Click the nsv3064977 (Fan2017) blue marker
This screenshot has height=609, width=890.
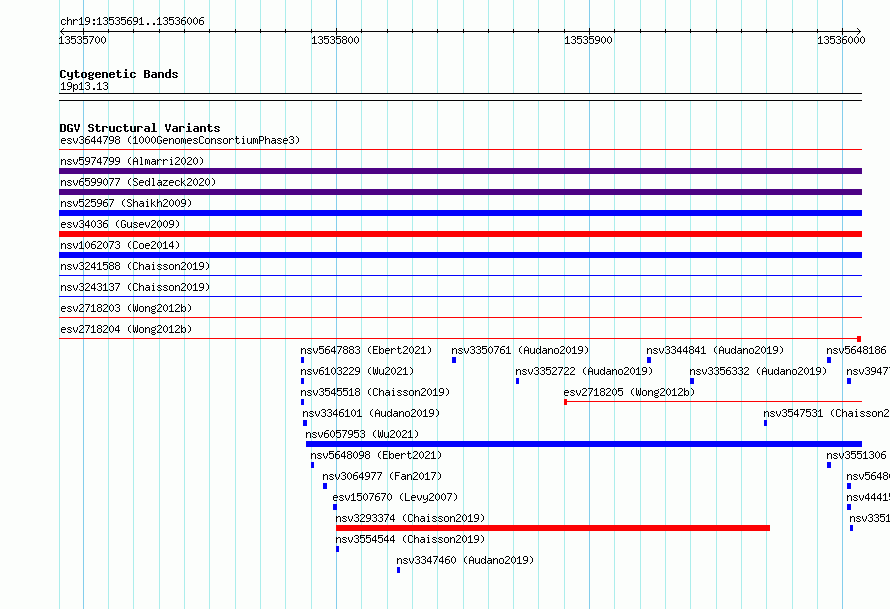point(325,486)
